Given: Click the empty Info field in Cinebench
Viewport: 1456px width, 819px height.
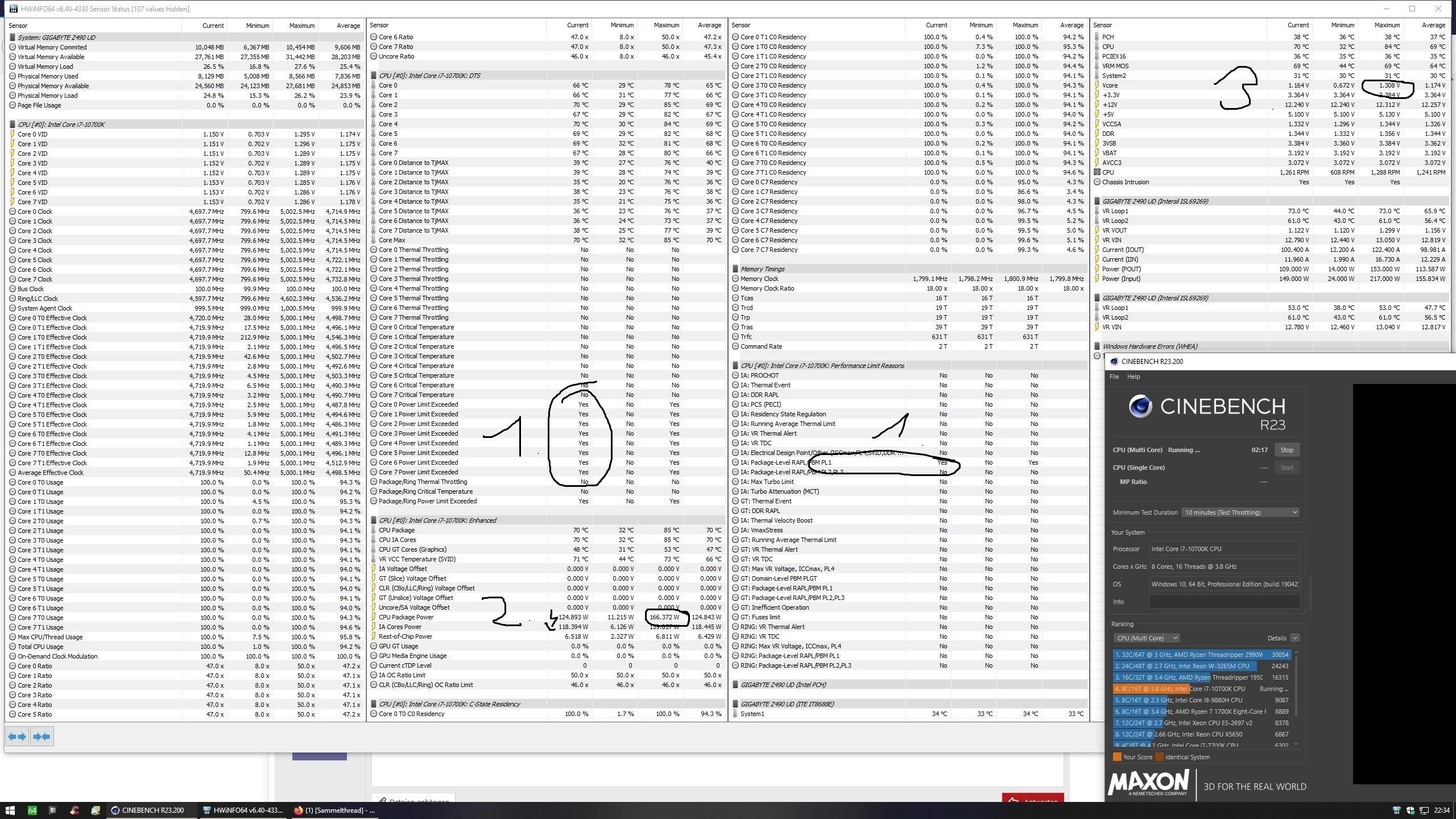Looking at the screenshot, I should coord(1225,602).
